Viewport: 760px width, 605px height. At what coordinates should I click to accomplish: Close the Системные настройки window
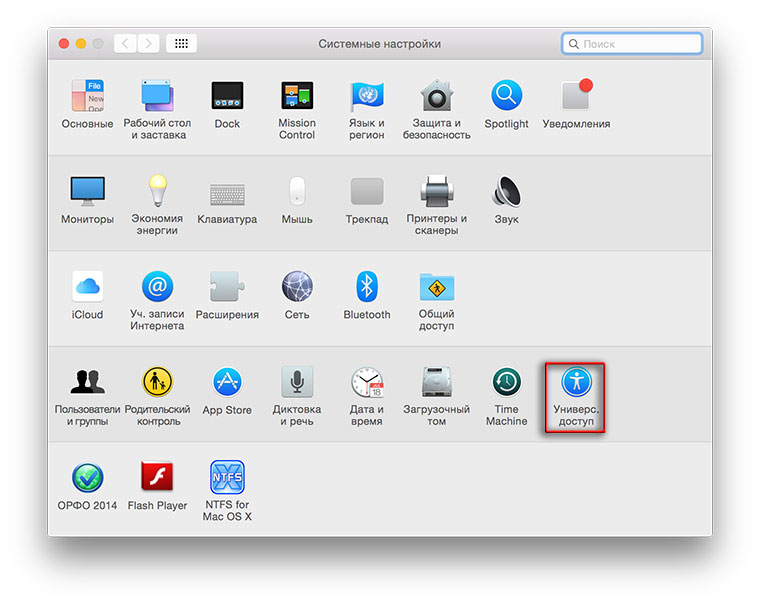(63, 44)
